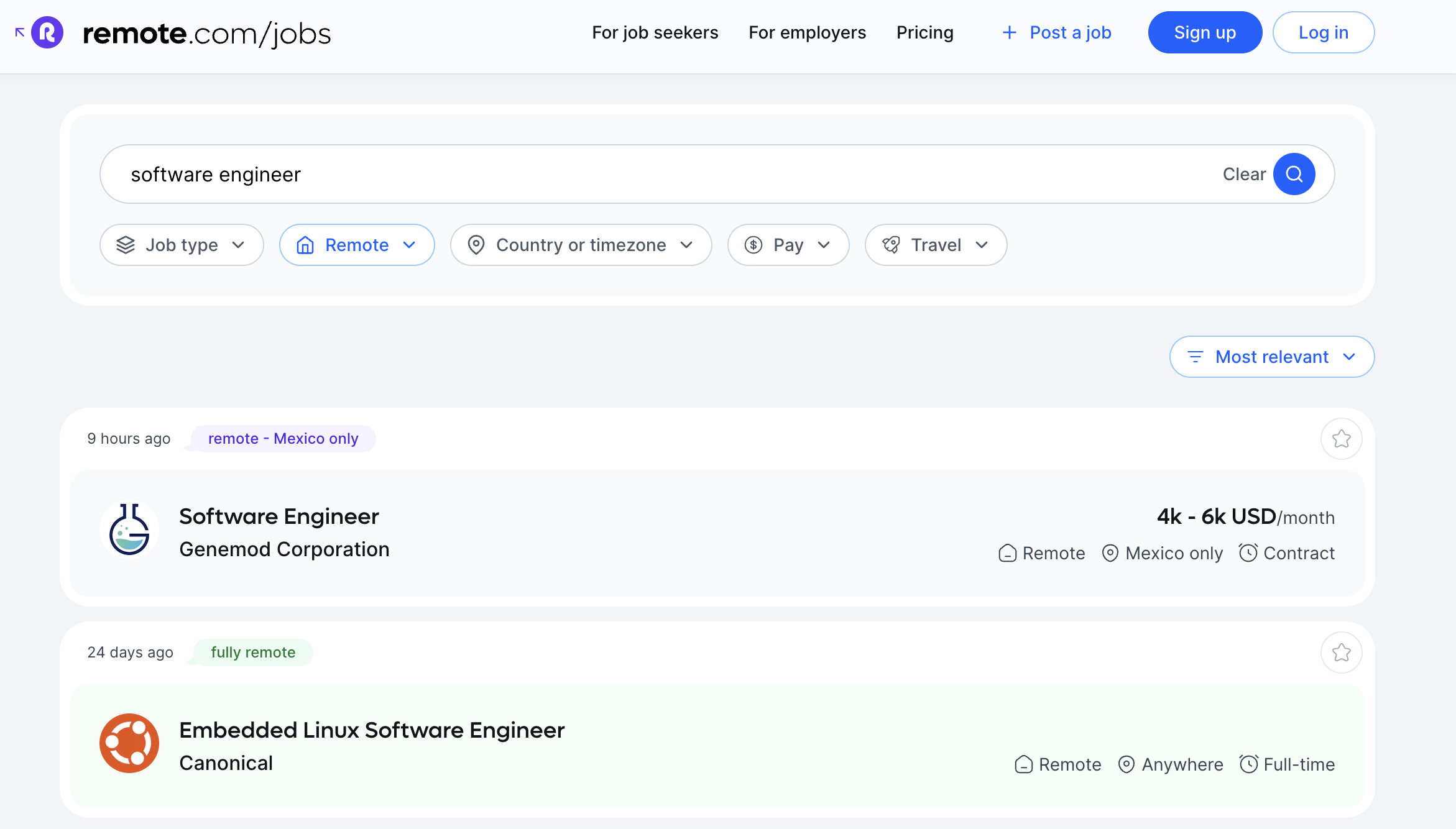The height and width of the screenshot is (829, 1456).
Task: Open the Travel filter dropdown
Action: [936, 245]
